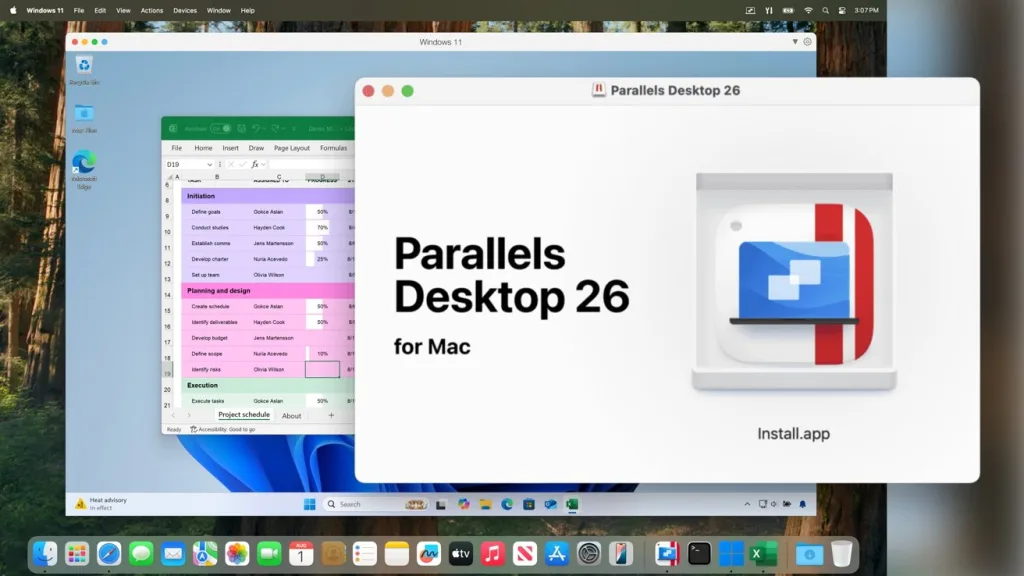Image resolution: width=1024 pixels, height=576 pixels.
Task: Open the Actions menu in the macOS menu bar
Action: point(151,10)
